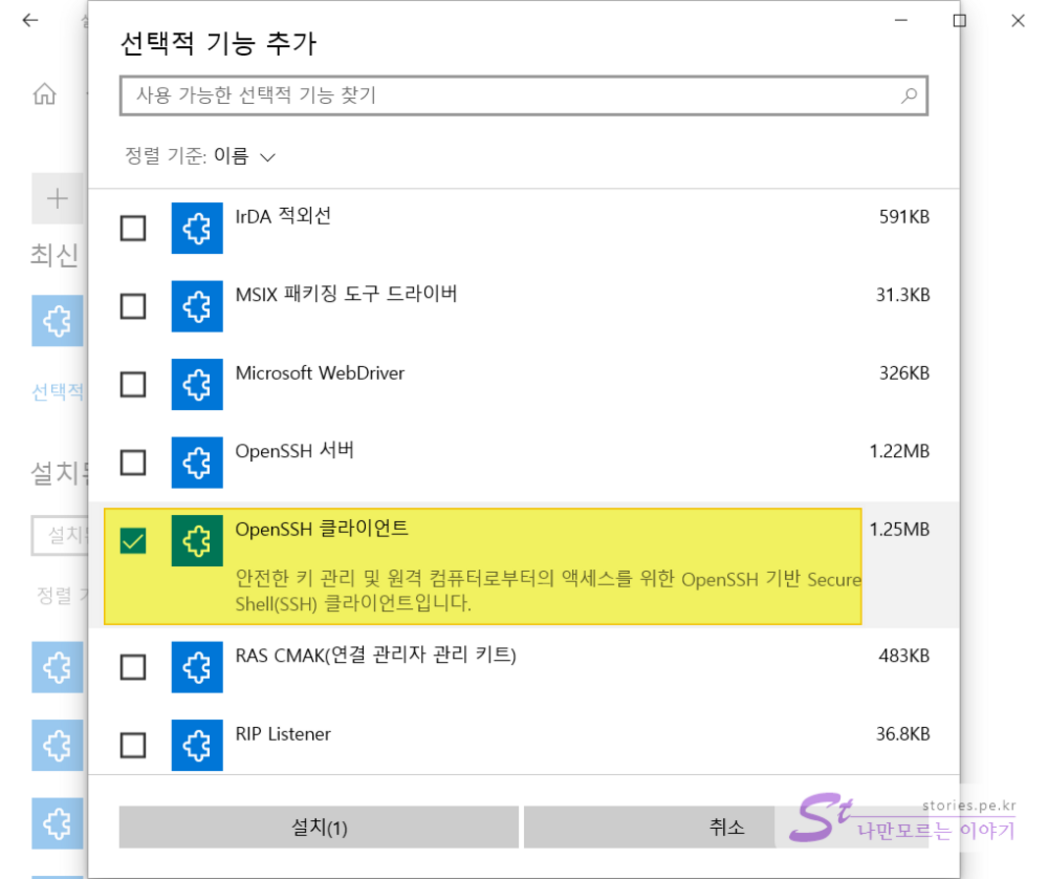The width and height of the screenshot is (1048, 879).
Task: Check the IrDA 적외선 checkbox
Action: click(x=133, y=229)
